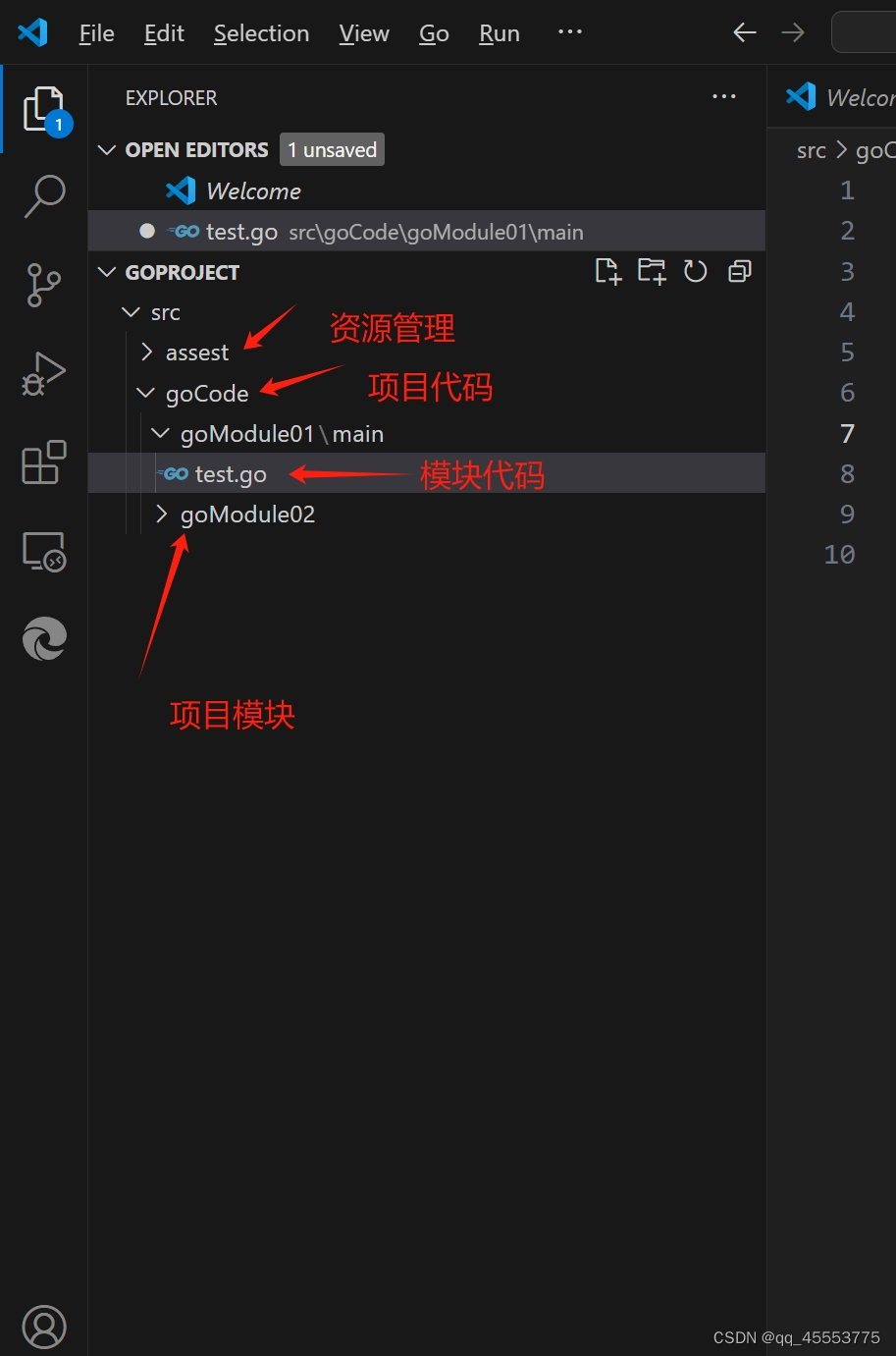Refresh the GOPROJECT explorer
The image size is (896, 1356).
point(696,272)
